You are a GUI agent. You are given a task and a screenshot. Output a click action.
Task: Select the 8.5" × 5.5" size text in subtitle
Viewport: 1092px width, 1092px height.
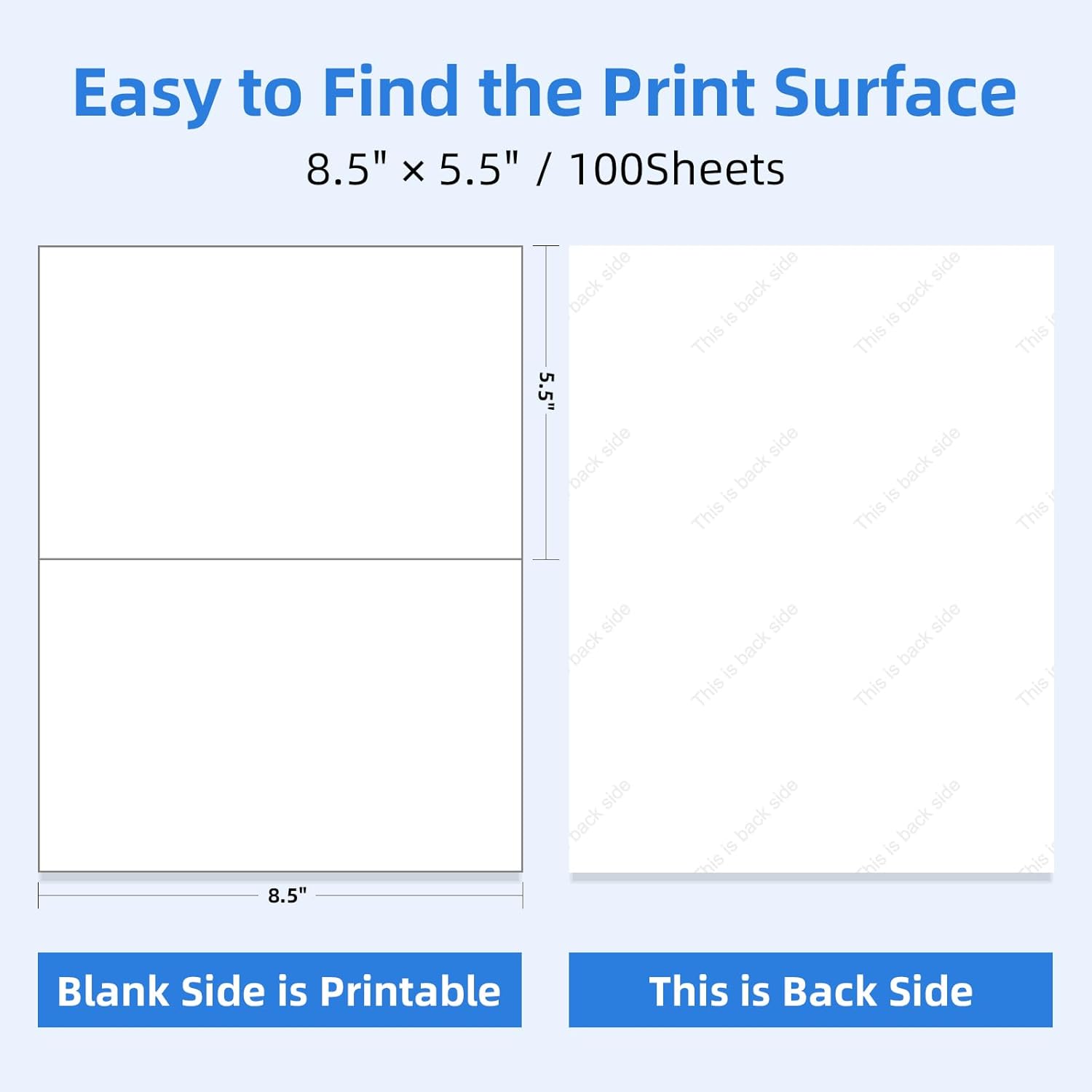click(x=412, y=170)
